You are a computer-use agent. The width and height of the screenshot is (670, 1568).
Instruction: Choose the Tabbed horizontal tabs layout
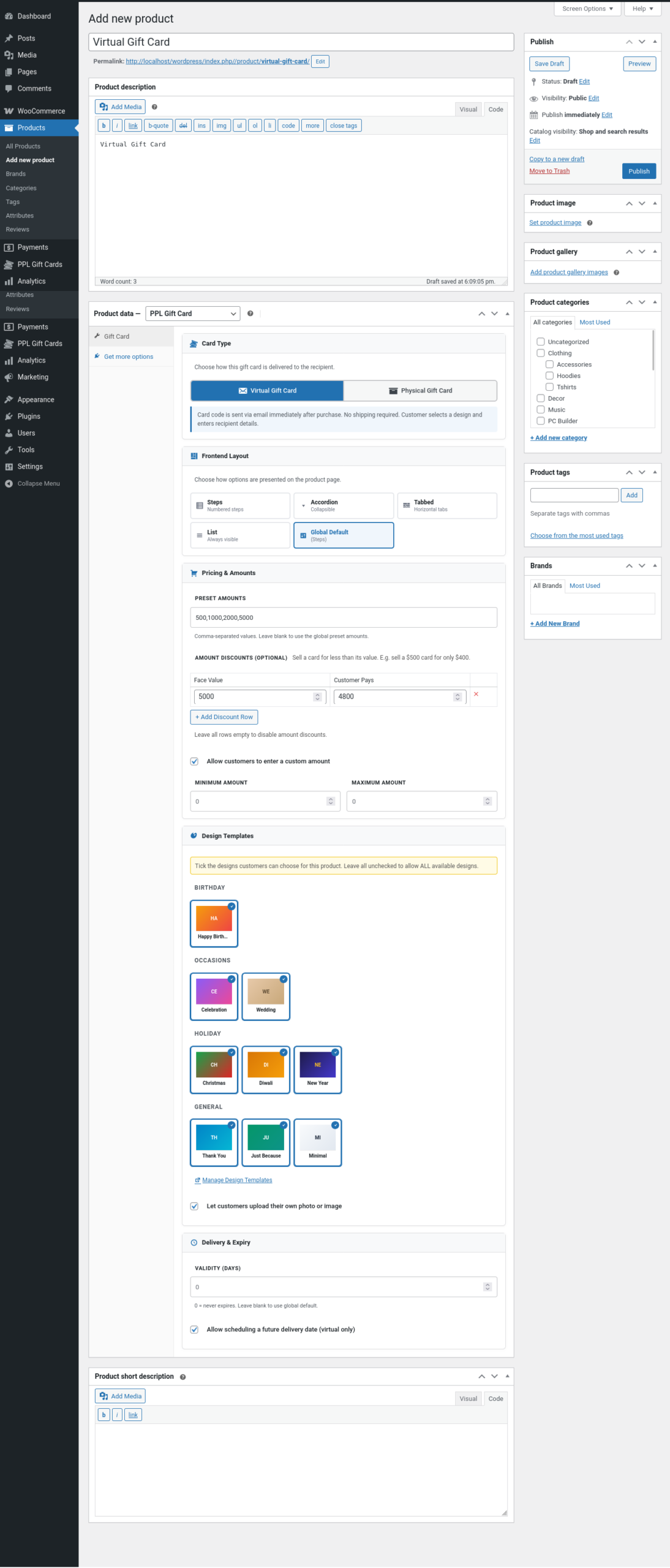(x=446, y=505)
